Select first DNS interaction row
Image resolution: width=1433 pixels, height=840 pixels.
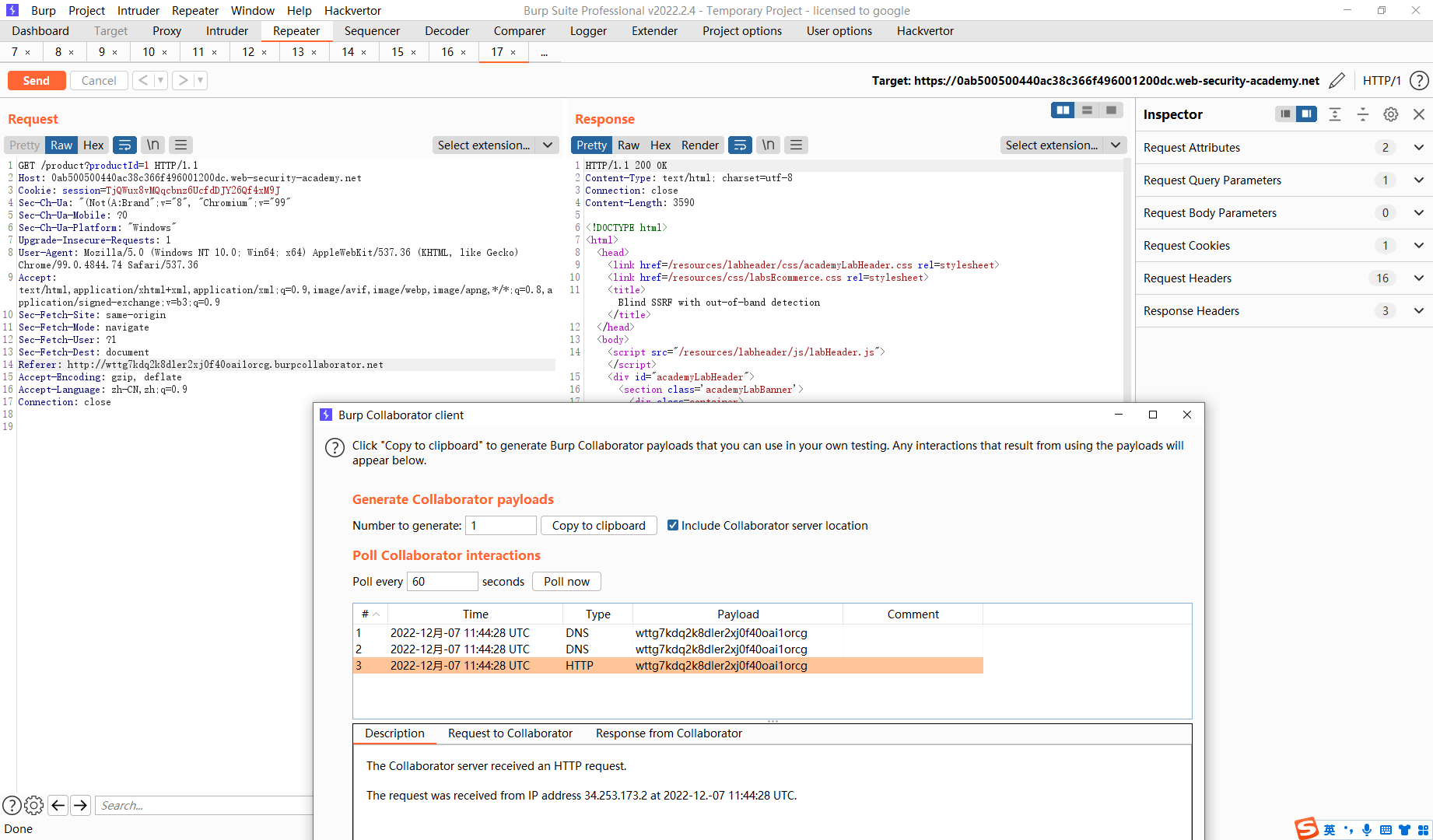667,633
